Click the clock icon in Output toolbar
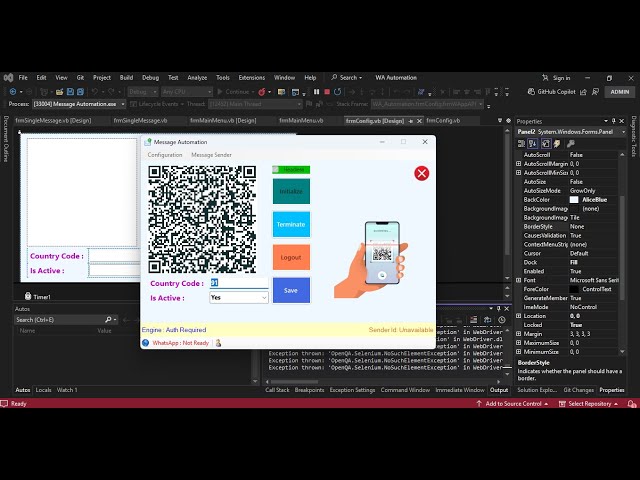 pyautogui.click(x=502, y=320)
